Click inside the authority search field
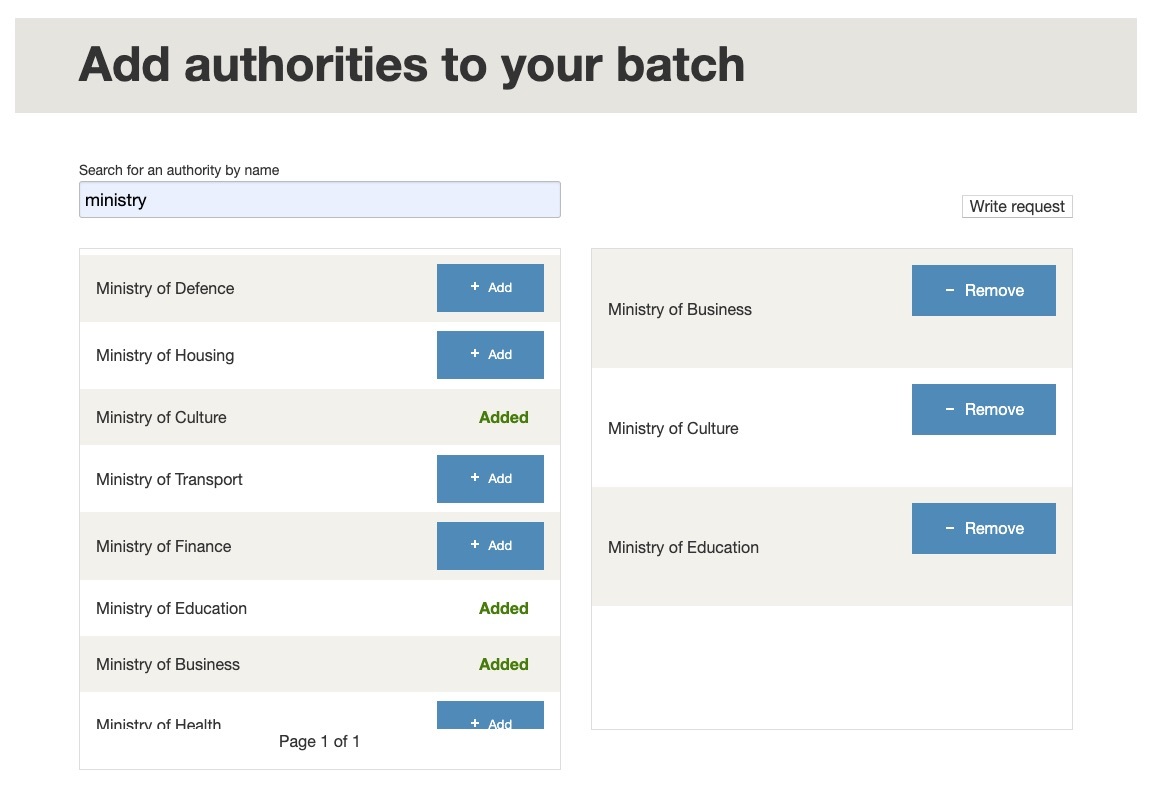Image resolution: width=1150 pixels, height=792 pixels. [319, 199]
